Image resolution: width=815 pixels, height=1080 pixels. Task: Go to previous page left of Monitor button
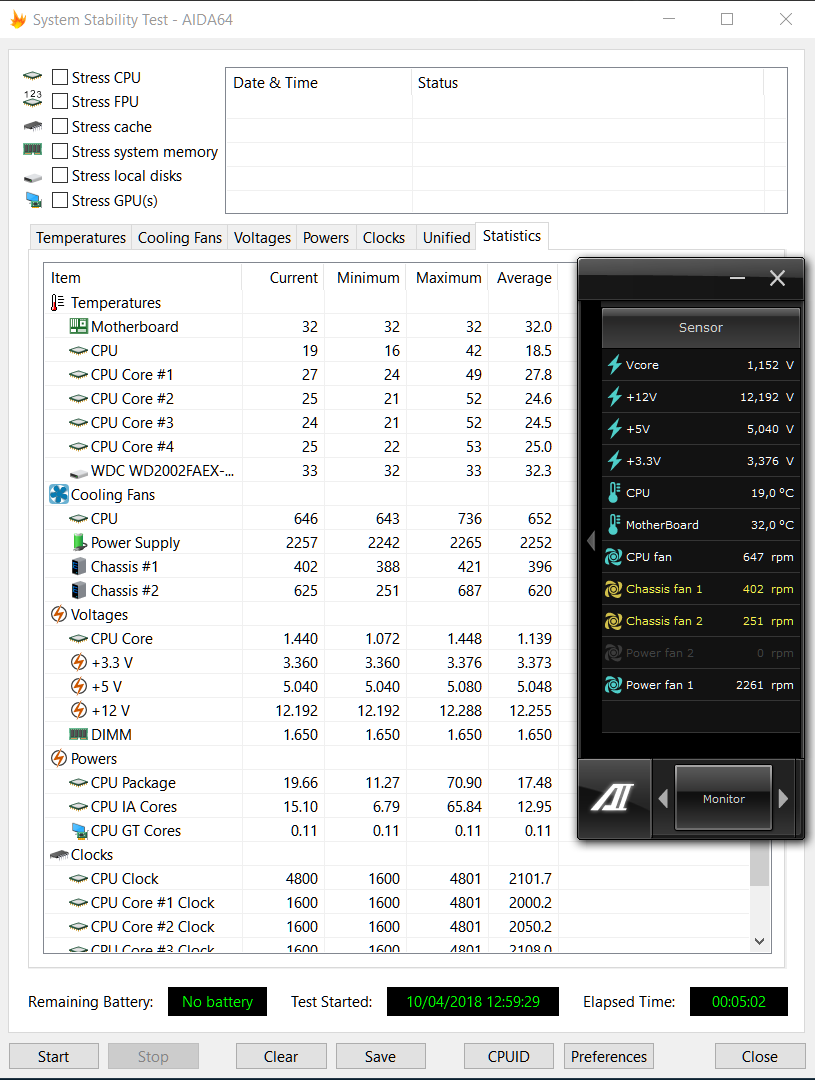663,798
